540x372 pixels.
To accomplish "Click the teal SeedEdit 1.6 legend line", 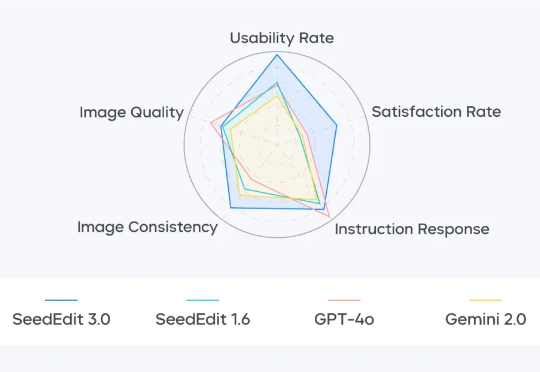I will [202, 300].
